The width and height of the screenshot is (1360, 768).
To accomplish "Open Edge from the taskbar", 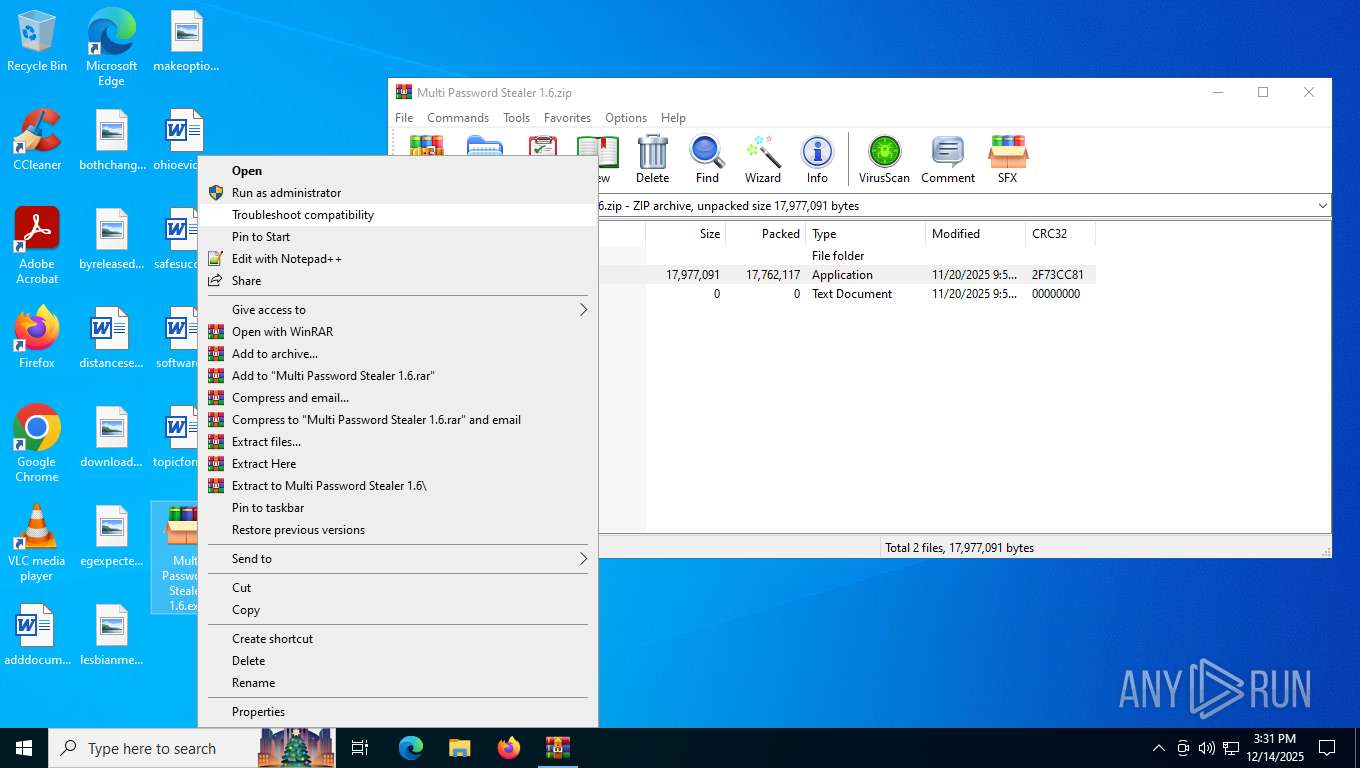I will [x=411, y=748].
